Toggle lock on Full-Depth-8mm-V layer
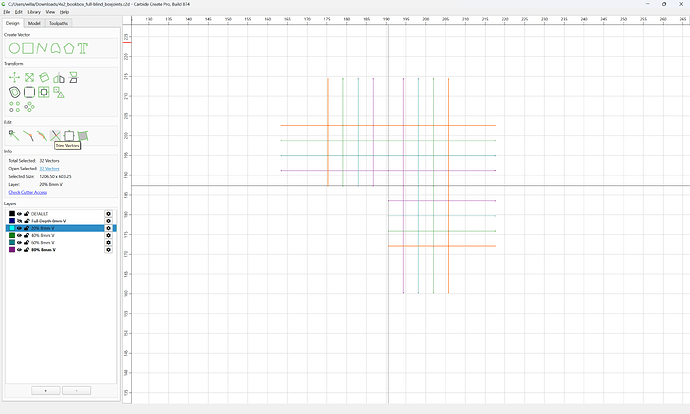 (26, 221)
